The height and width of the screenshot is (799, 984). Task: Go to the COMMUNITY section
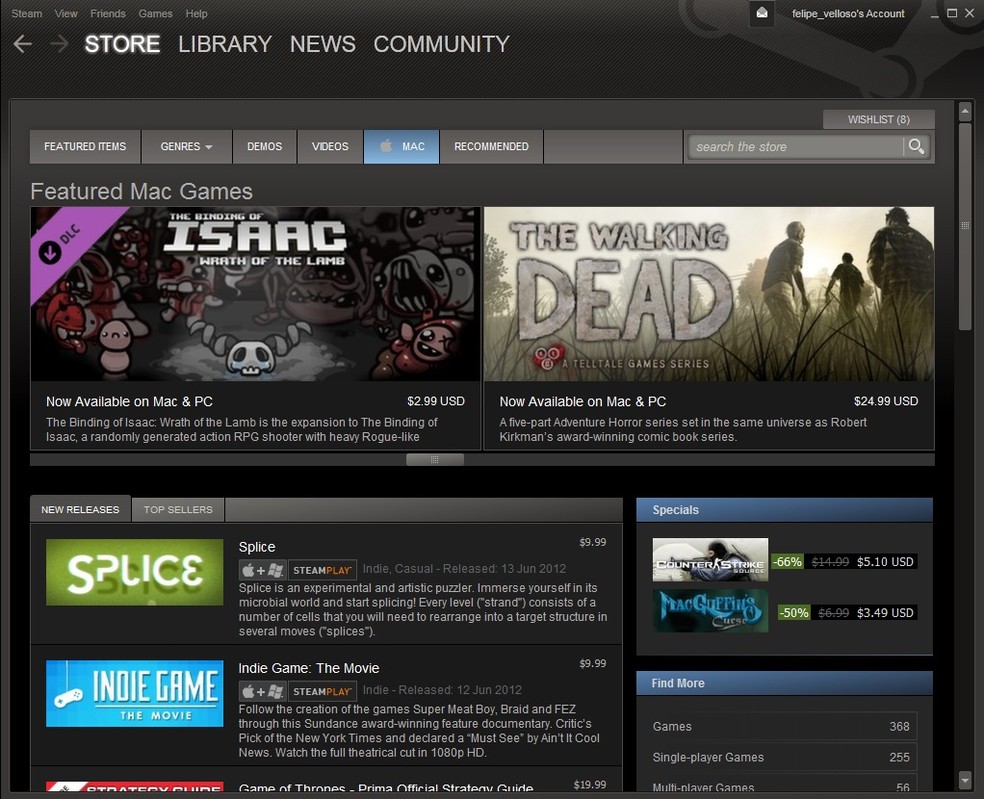click(x=441, y=44)
